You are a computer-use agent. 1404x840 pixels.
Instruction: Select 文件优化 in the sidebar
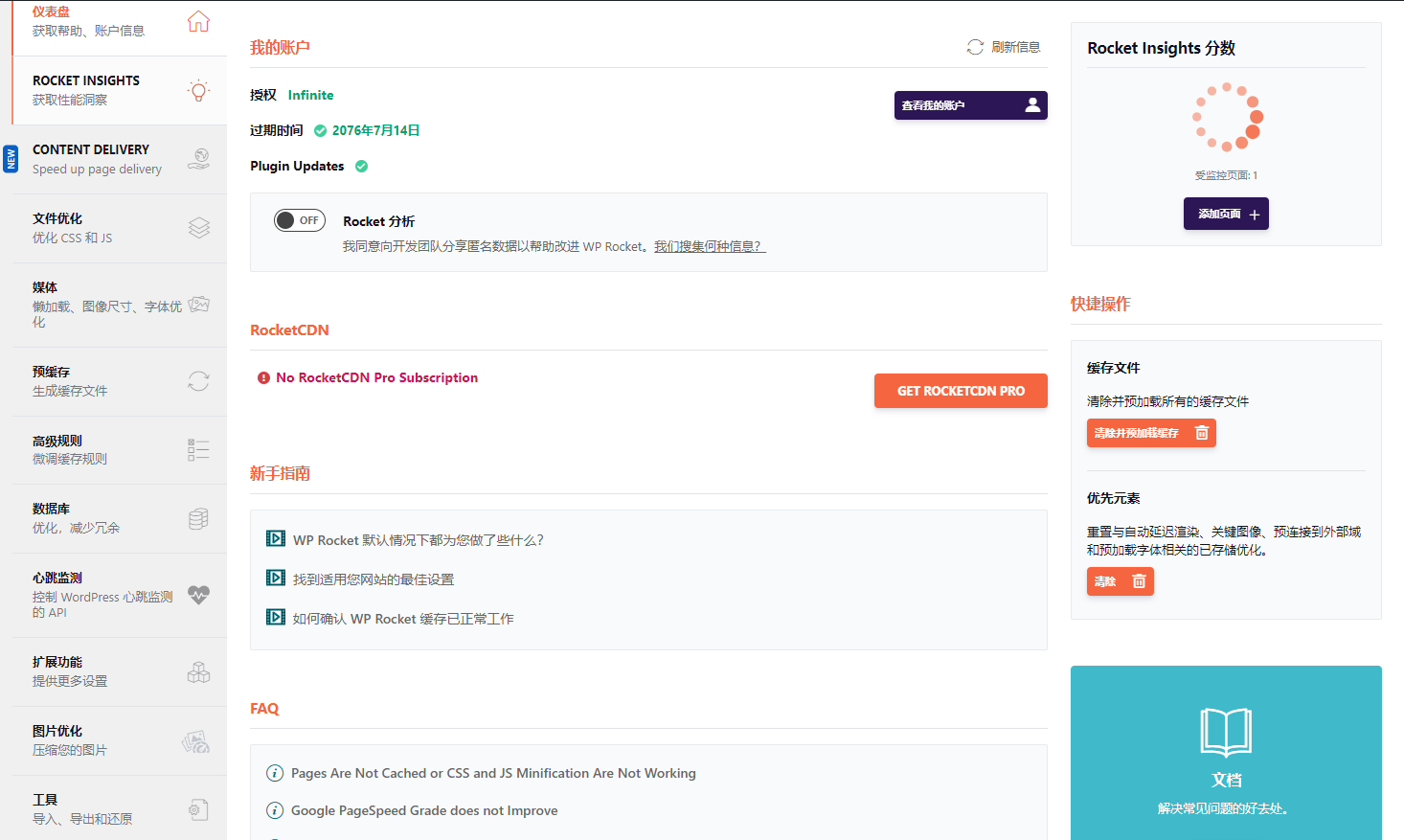[x=120, y=228]
